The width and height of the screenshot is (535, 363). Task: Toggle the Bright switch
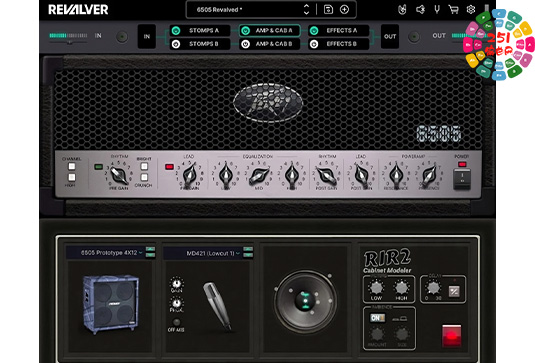coord(144,166)
